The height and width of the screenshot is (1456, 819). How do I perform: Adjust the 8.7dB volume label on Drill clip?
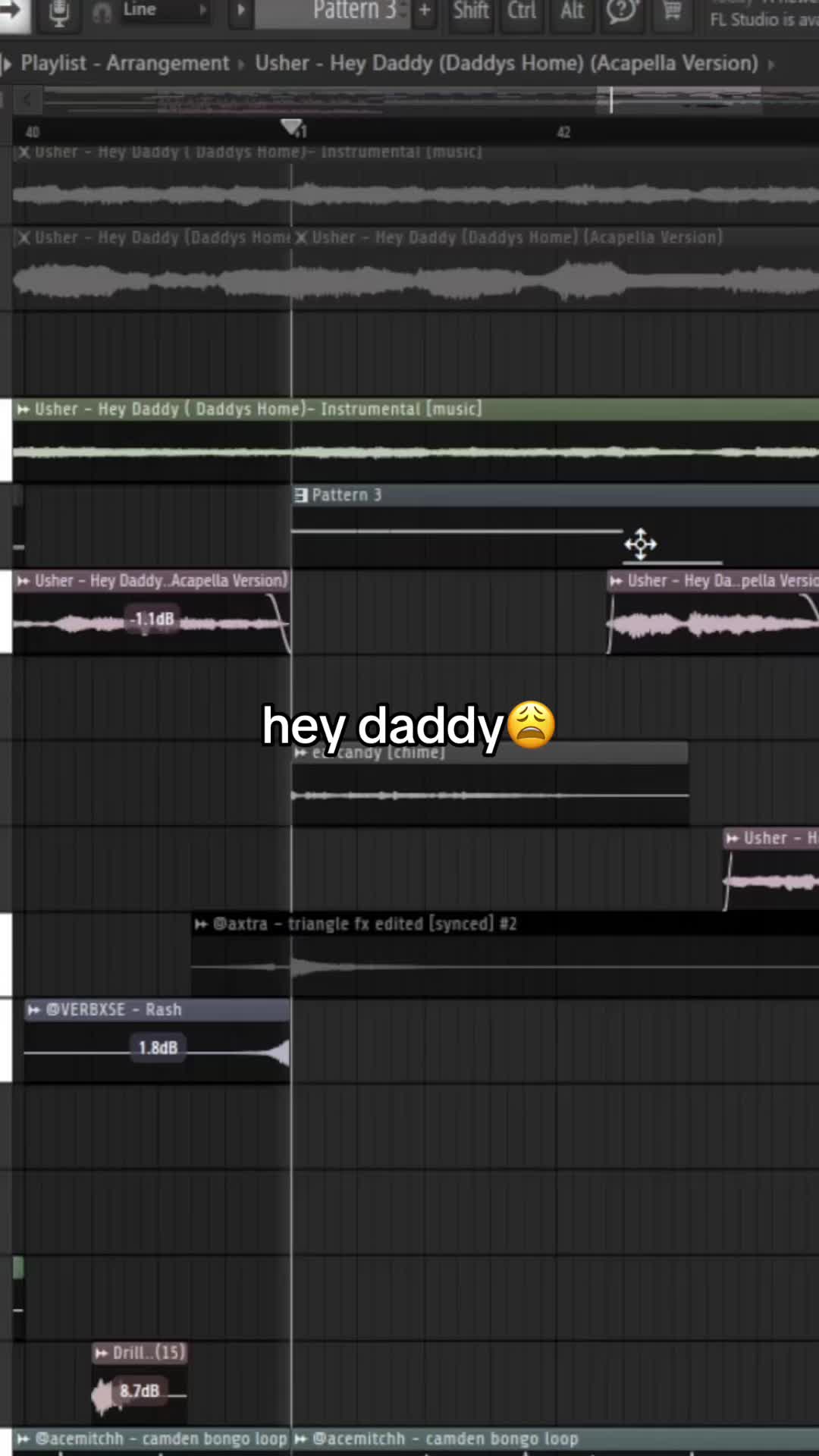(x=140, y=1391)
